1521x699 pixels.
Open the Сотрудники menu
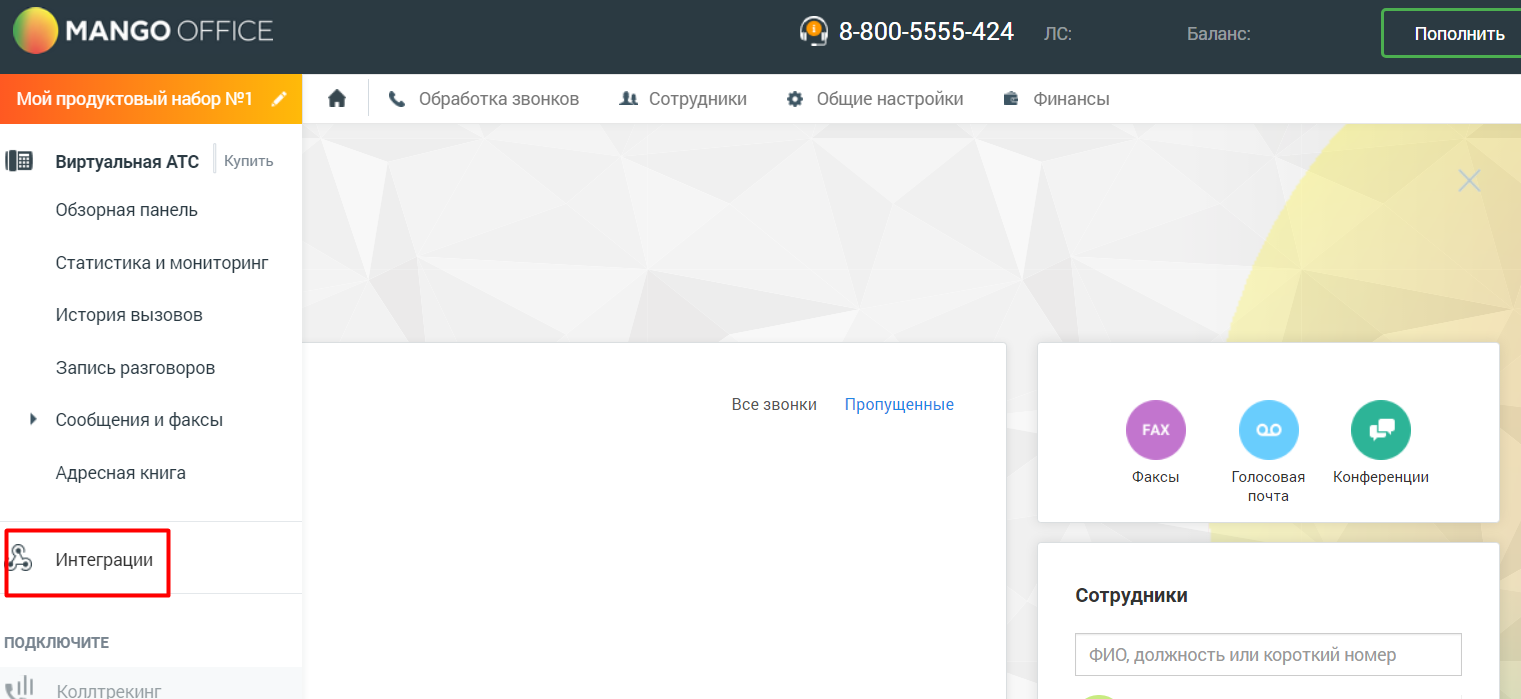click(x=683, y=99)
